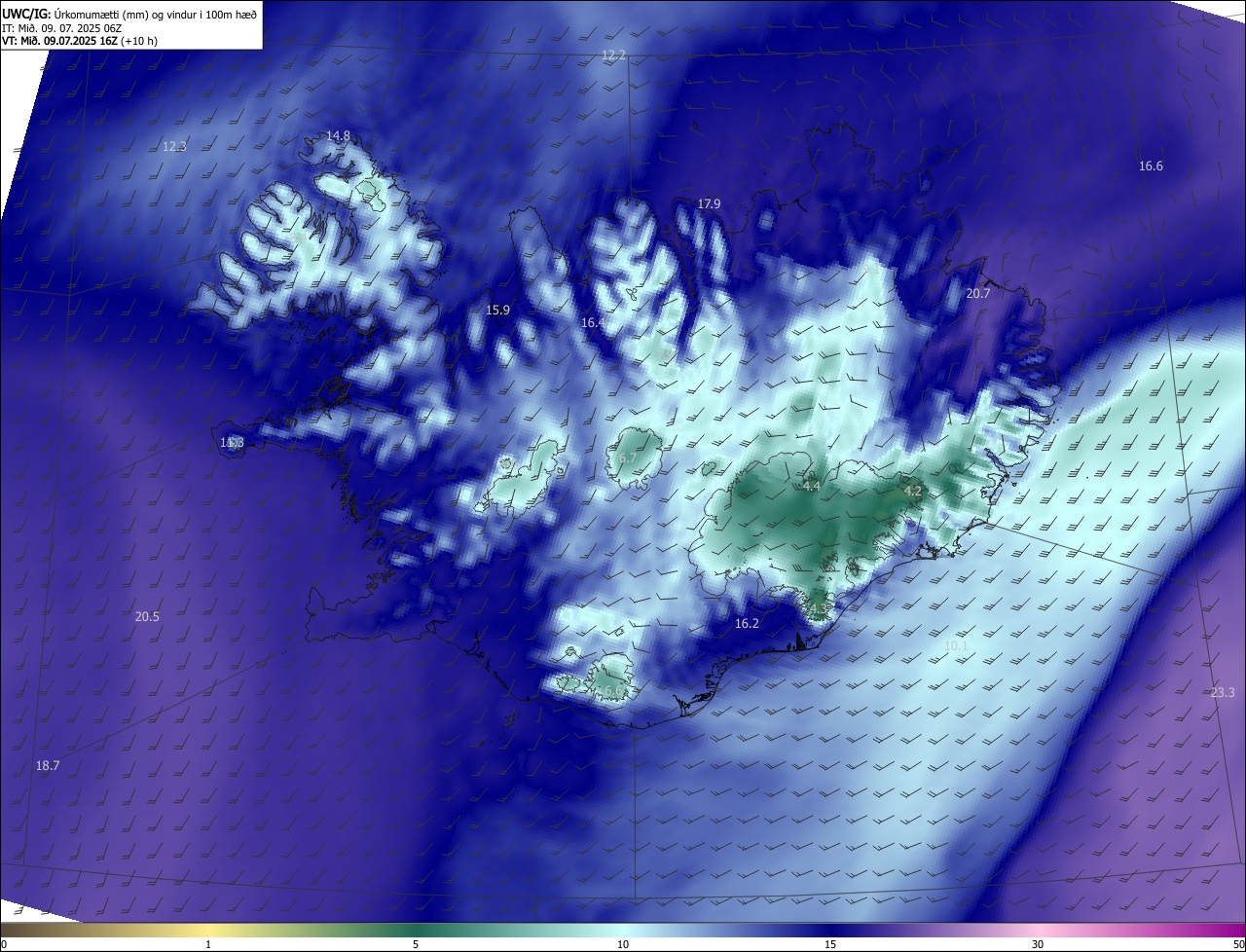The image size is (1246, 952).
Task: Click the 23.3 value on the map
Action: tap(1223, 692)
